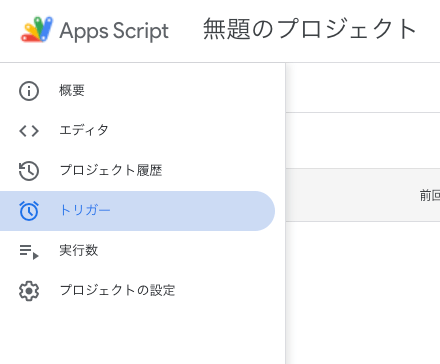Click the Apps Script colorful logo icon
Image resolution: width=440 pixels, height=364 pixels.
point(37,29)
